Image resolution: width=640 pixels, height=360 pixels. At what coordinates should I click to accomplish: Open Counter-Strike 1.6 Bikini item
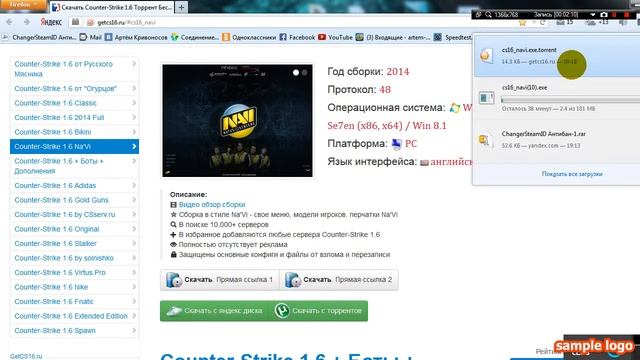pyautogui.click(x=74, y=132)
